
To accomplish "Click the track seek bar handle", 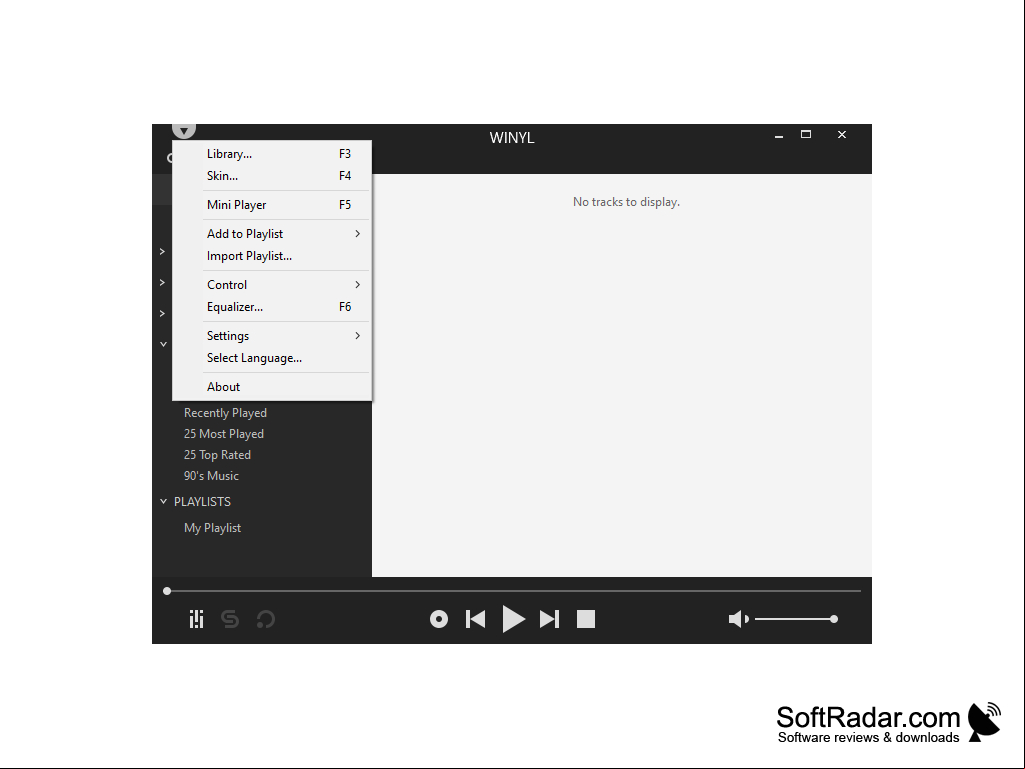I will tap(167, 590).
